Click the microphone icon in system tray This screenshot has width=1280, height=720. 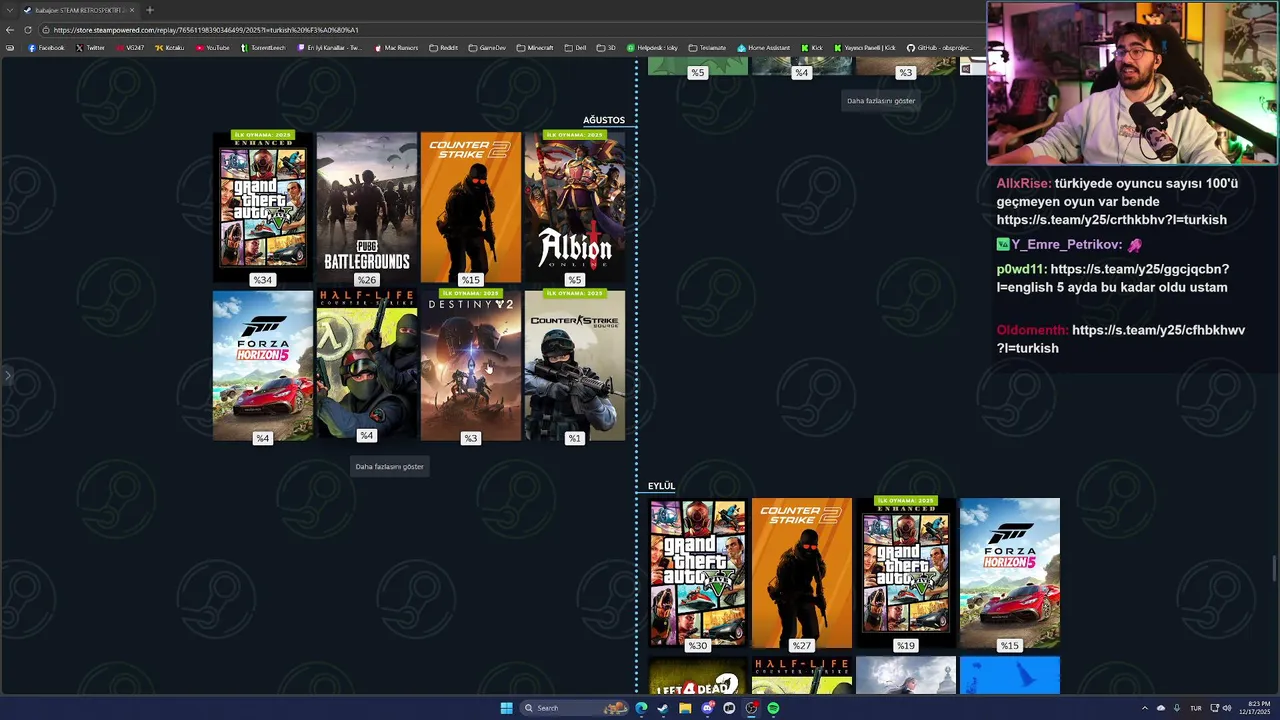tap(1177, 708)
